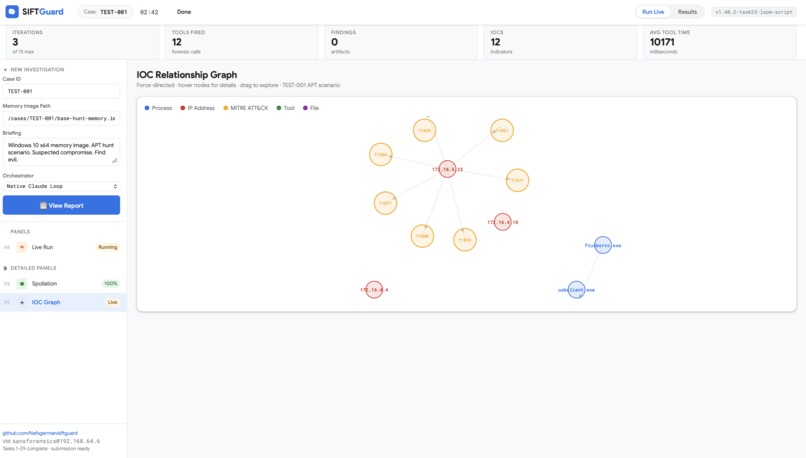Open the Live Run panel
806x458 pixels.
(x=63, y=247)
